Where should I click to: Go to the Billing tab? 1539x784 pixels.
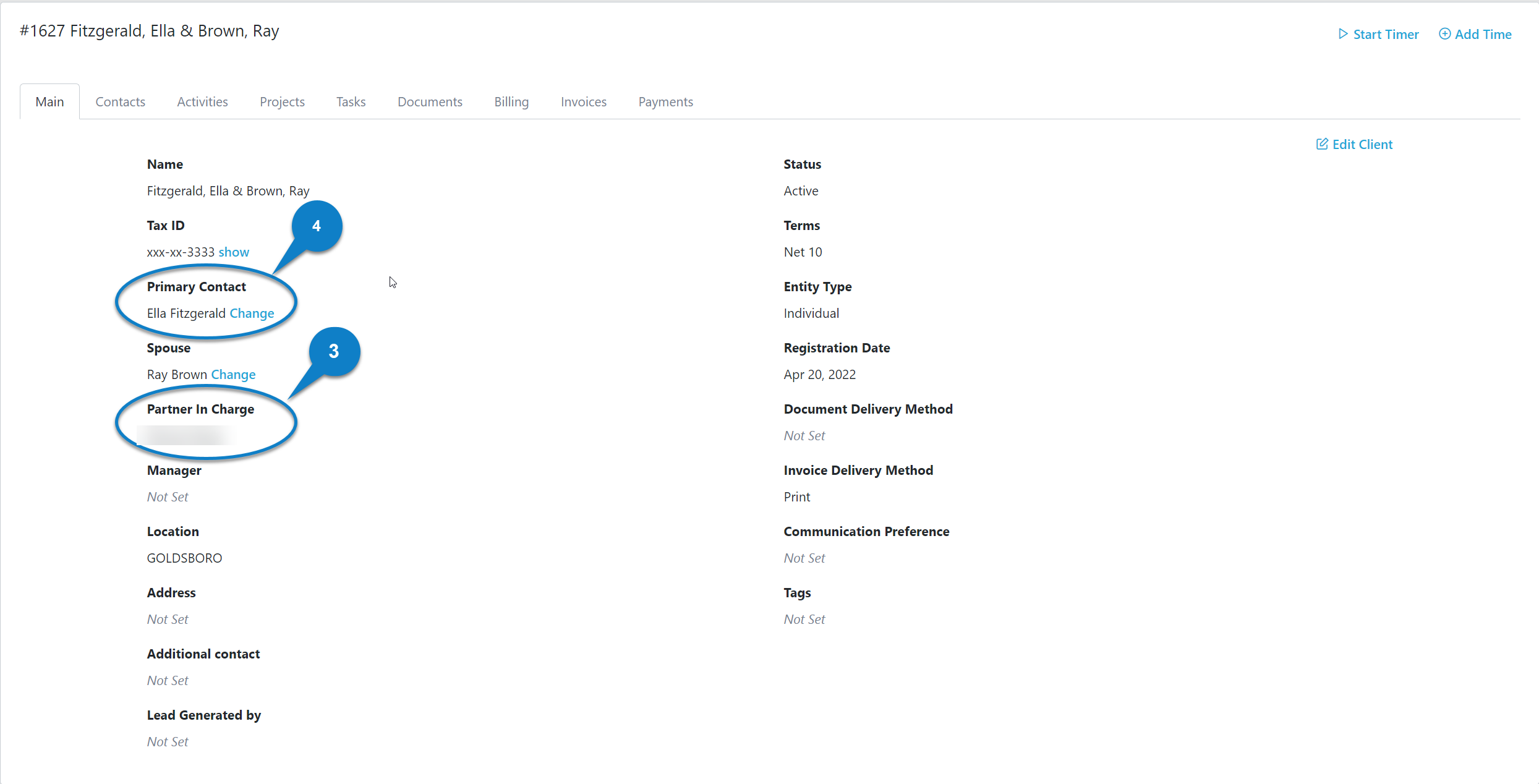(x=511, y=101)
